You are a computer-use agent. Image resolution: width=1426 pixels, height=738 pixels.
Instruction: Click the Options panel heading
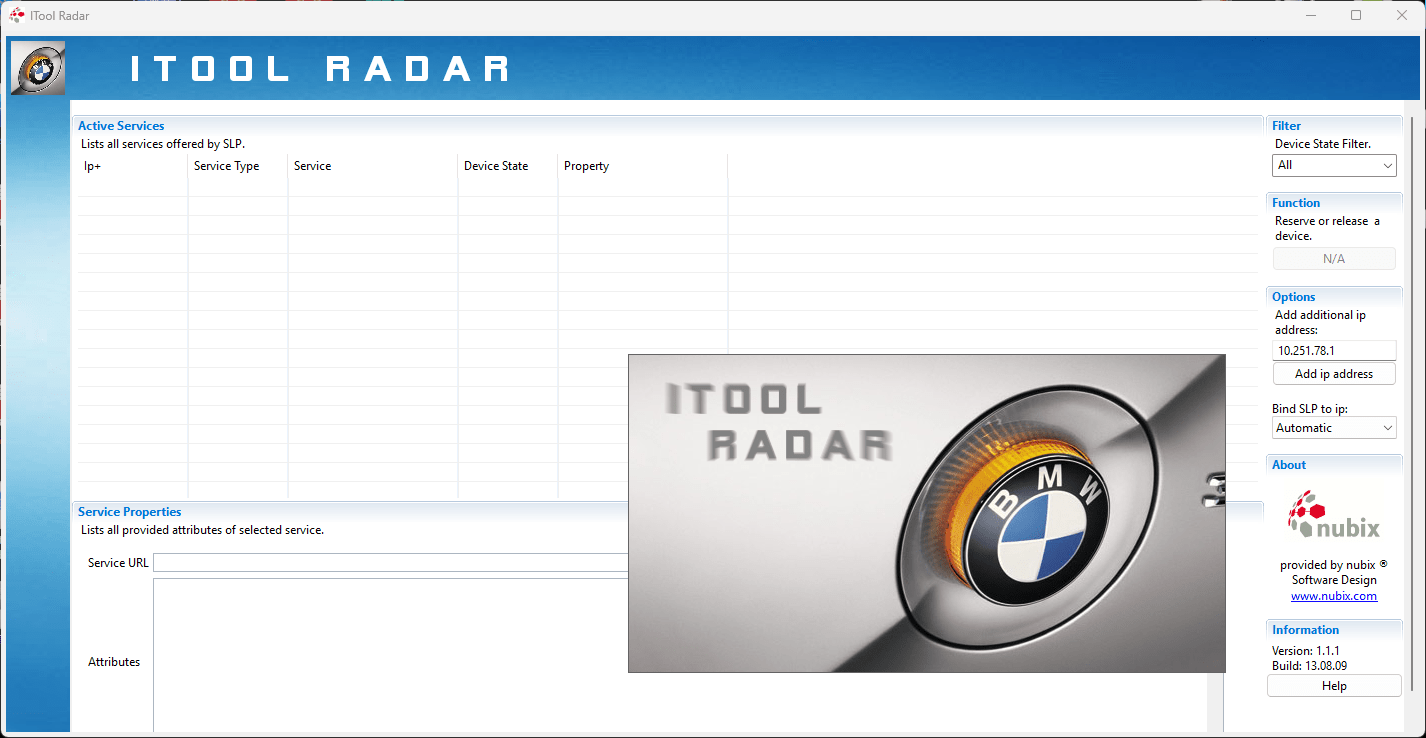tap(1294, 297)
